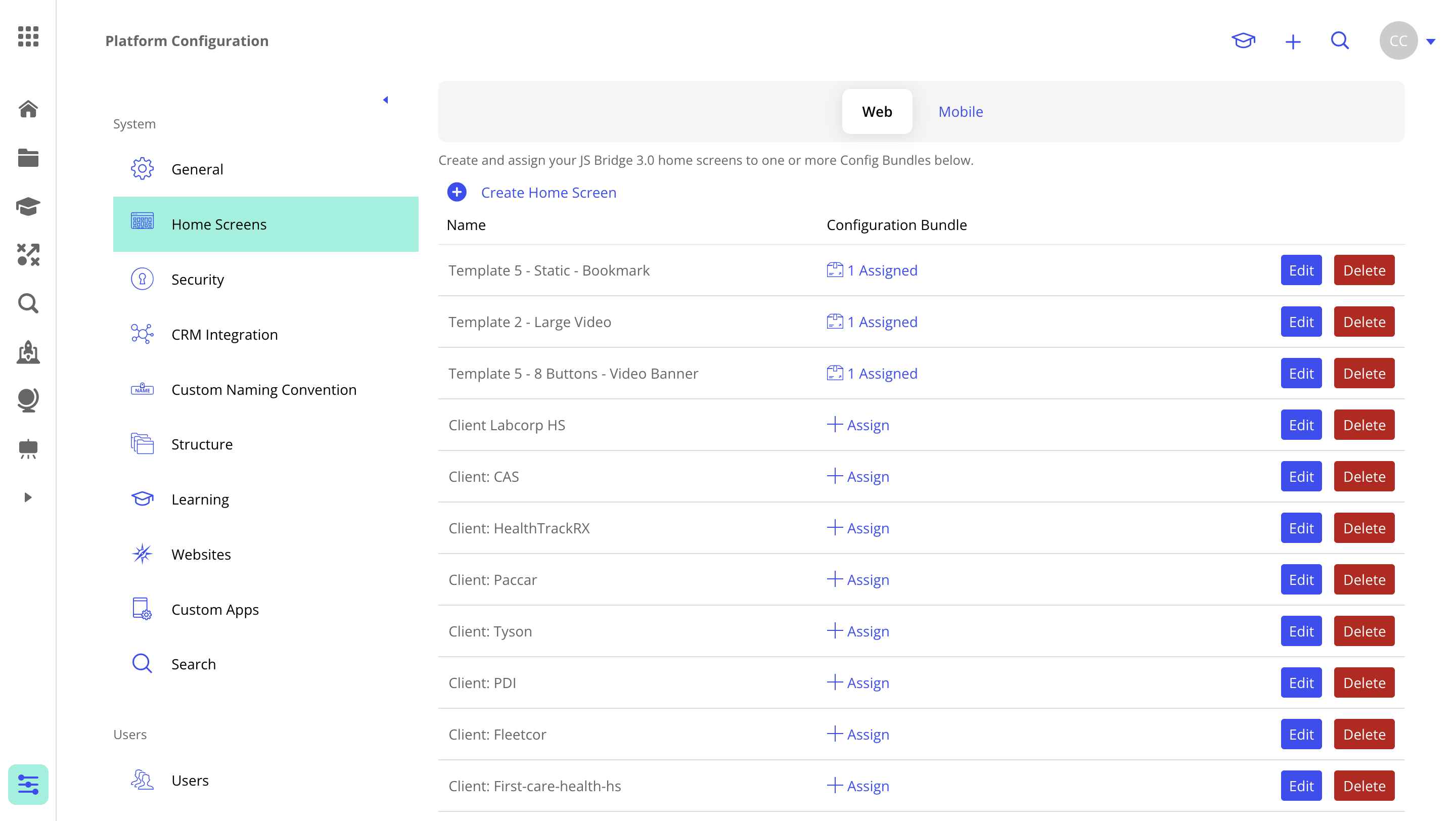1456x821 pixels.
Task: Open the folder icon in left rail
Action: pyautogui.click(x=28, y=158)
